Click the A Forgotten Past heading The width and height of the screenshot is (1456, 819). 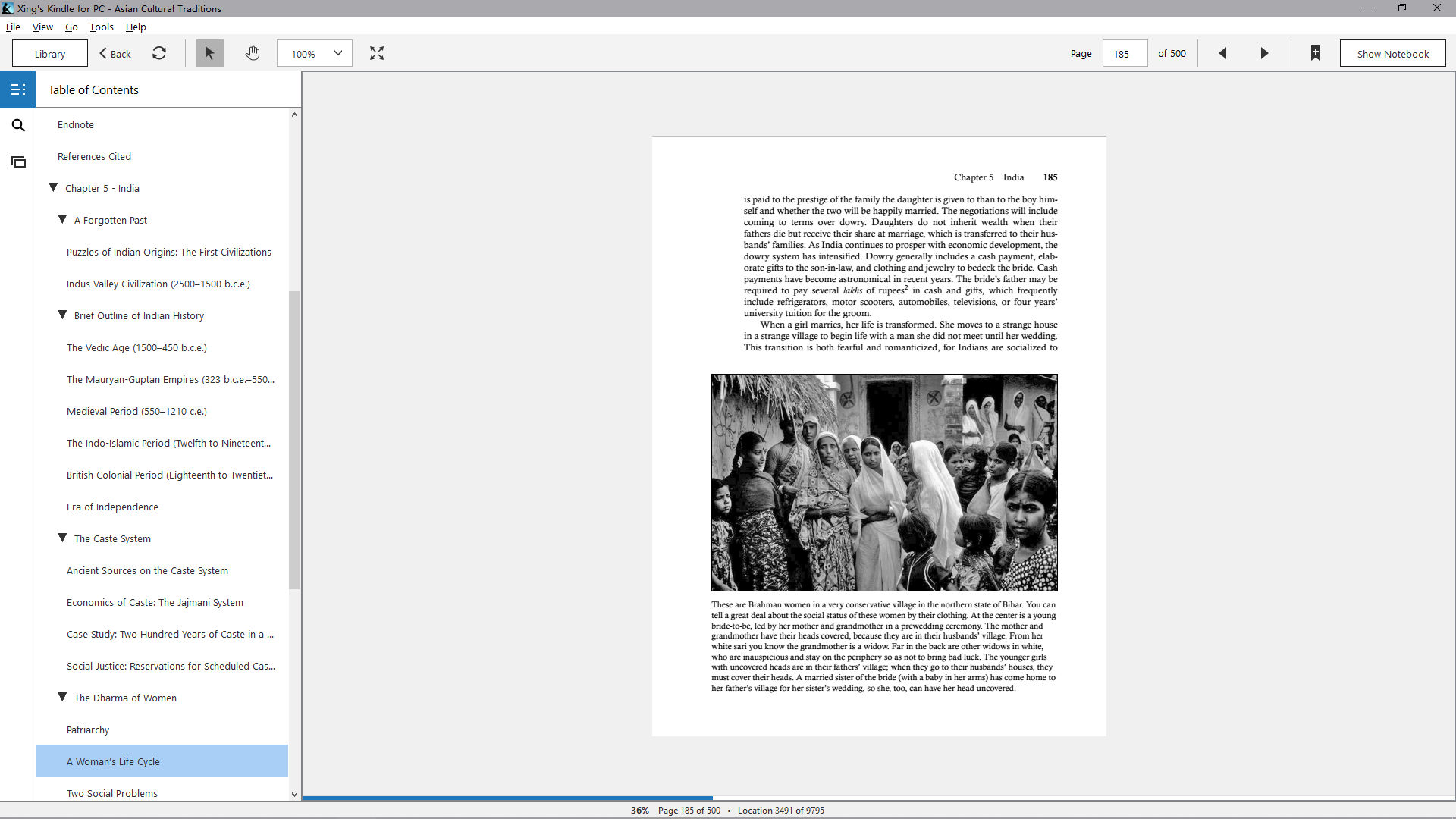pyautogui.click(x=111, y=220)
